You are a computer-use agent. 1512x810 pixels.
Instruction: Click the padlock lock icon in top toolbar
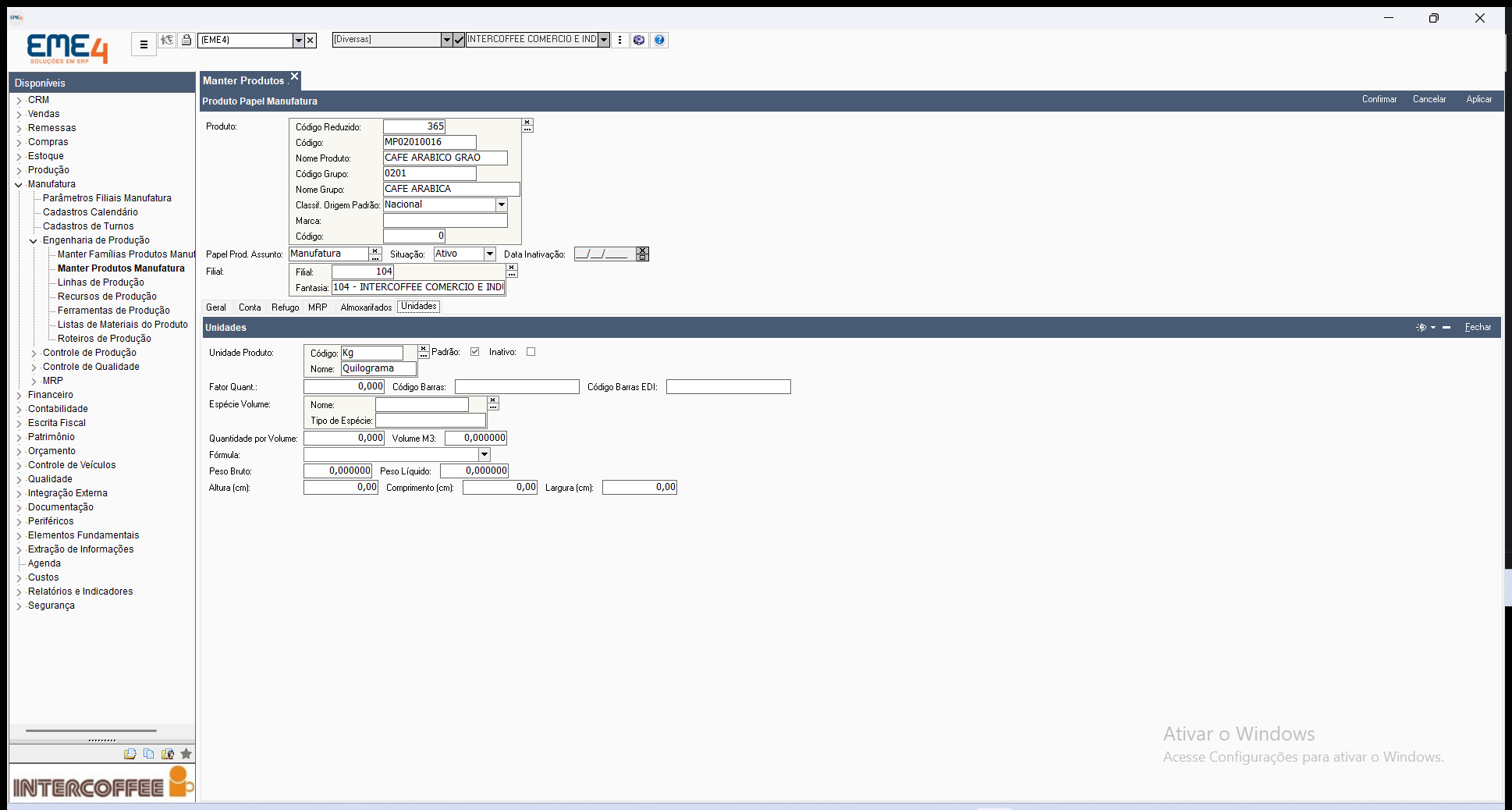click(186, 40)
